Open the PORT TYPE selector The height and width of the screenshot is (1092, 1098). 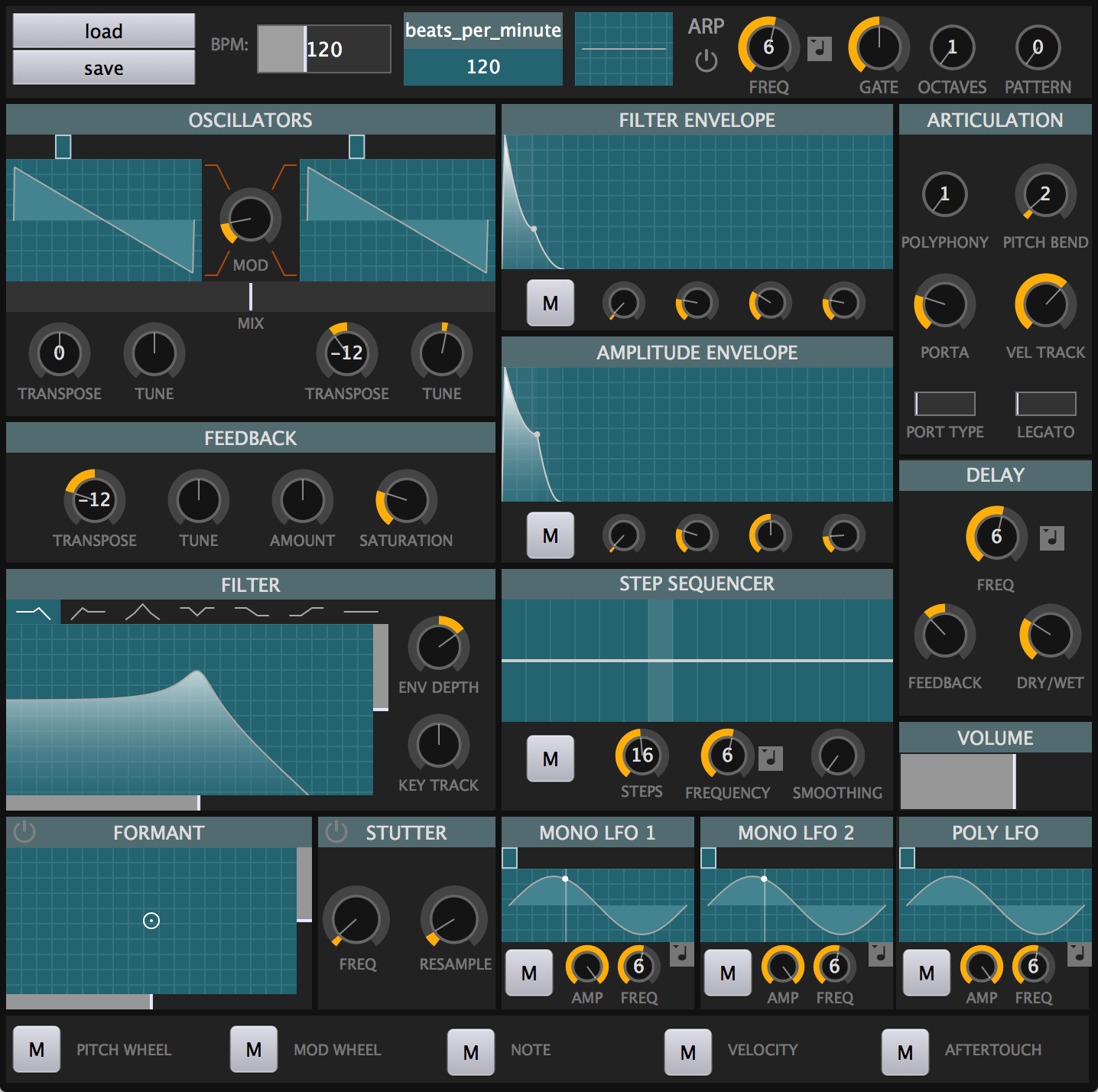coord(945,403)
